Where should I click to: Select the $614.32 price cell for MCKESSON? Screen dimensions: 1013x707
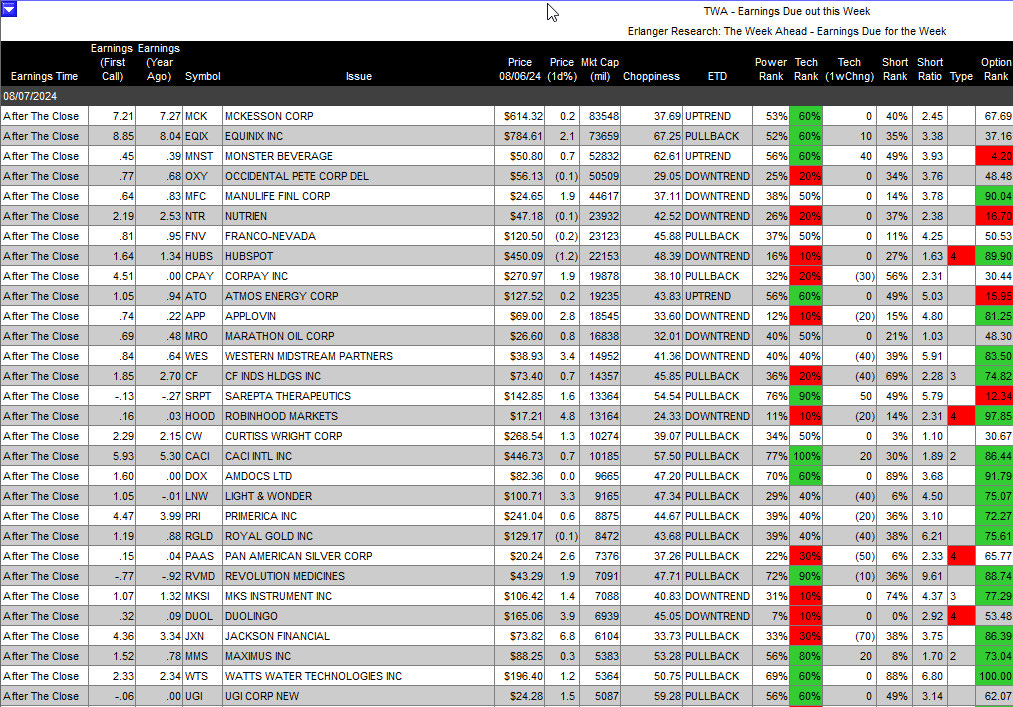click(520, 116)
